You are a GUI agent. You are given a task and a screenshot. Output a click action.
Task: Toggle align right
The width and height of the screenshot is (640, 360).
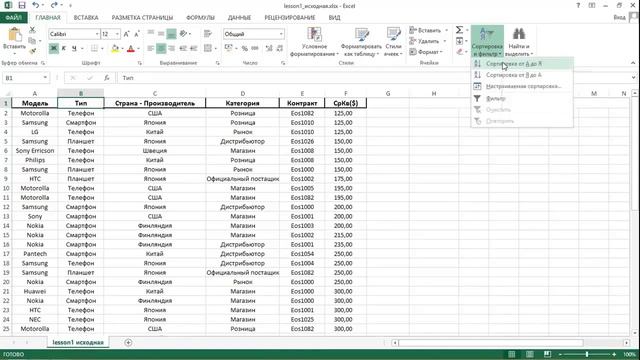click(171, 49)
